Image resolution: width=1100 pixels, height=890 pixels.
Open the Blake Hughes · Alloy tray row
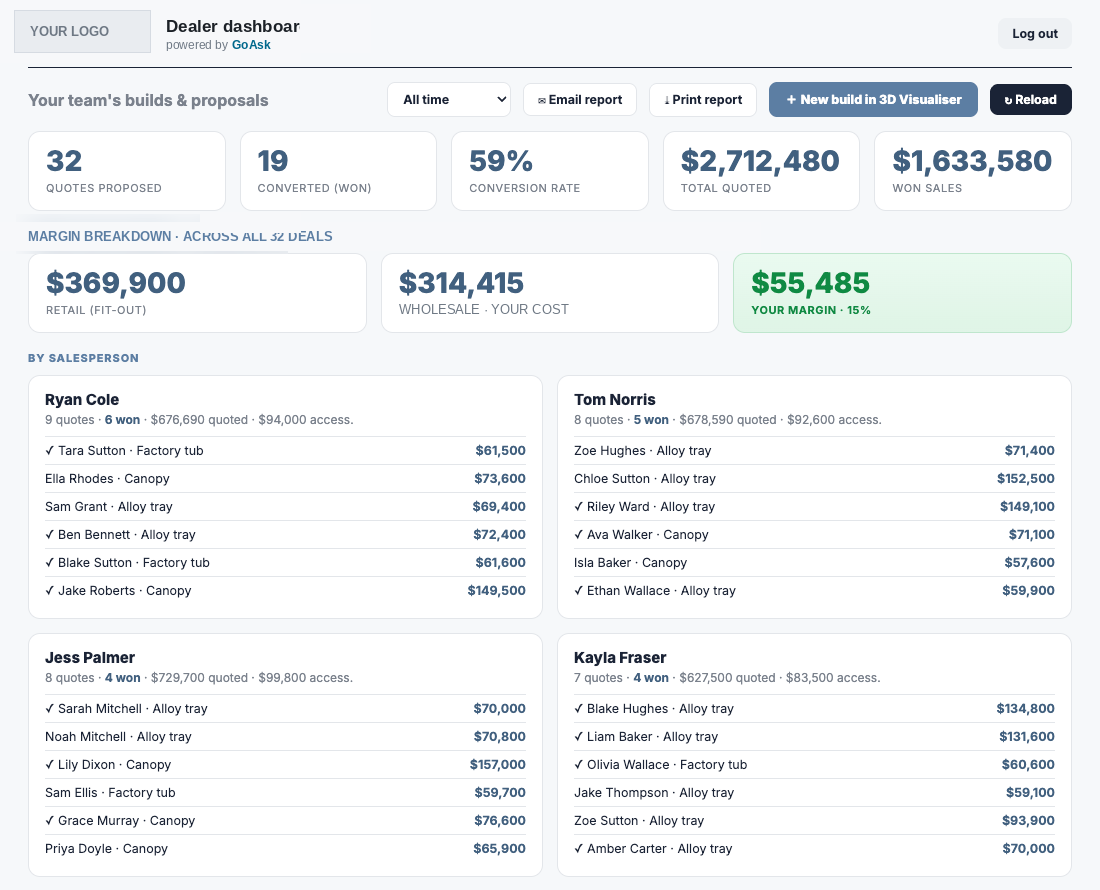tap(814, 709)
